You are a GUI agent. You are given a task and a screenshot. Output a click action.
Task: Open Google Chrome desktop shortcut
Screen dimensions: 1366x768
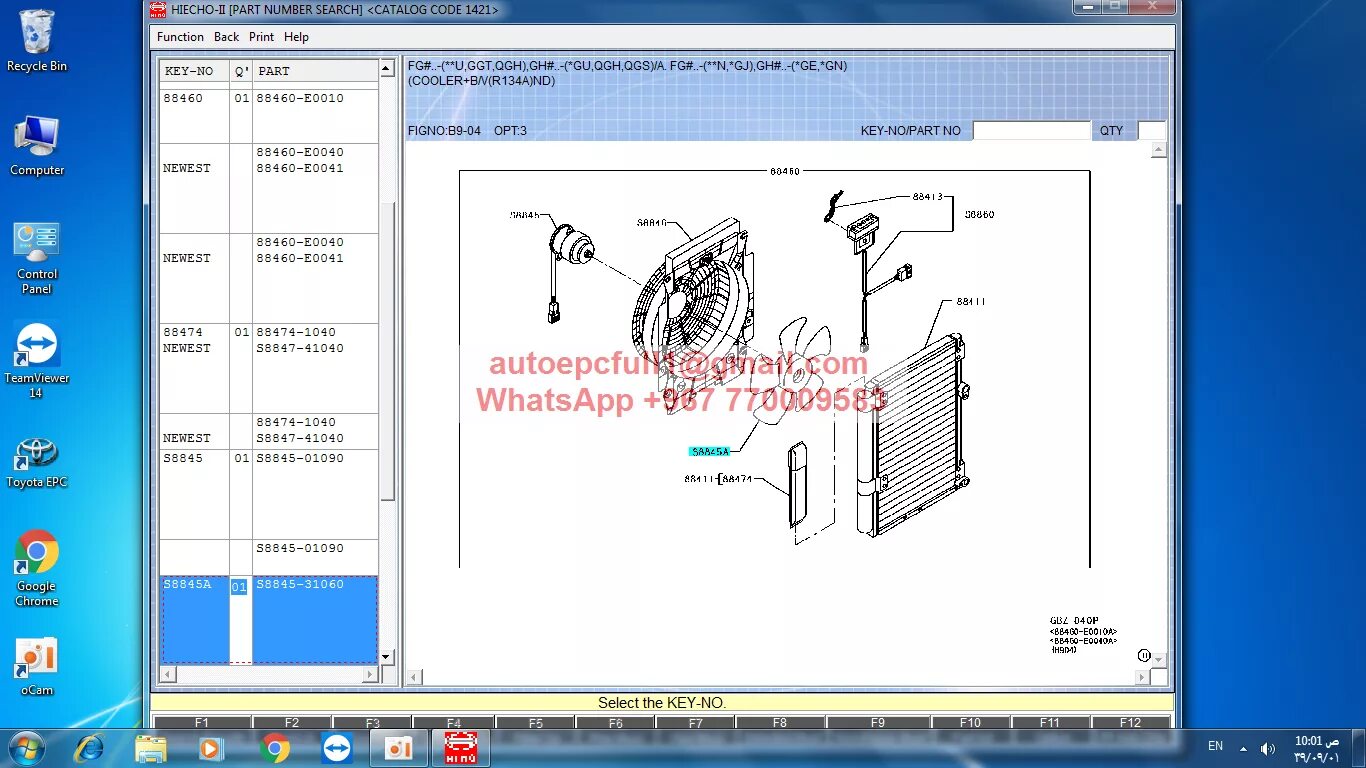pyautogui.click(x=37, y=568)
